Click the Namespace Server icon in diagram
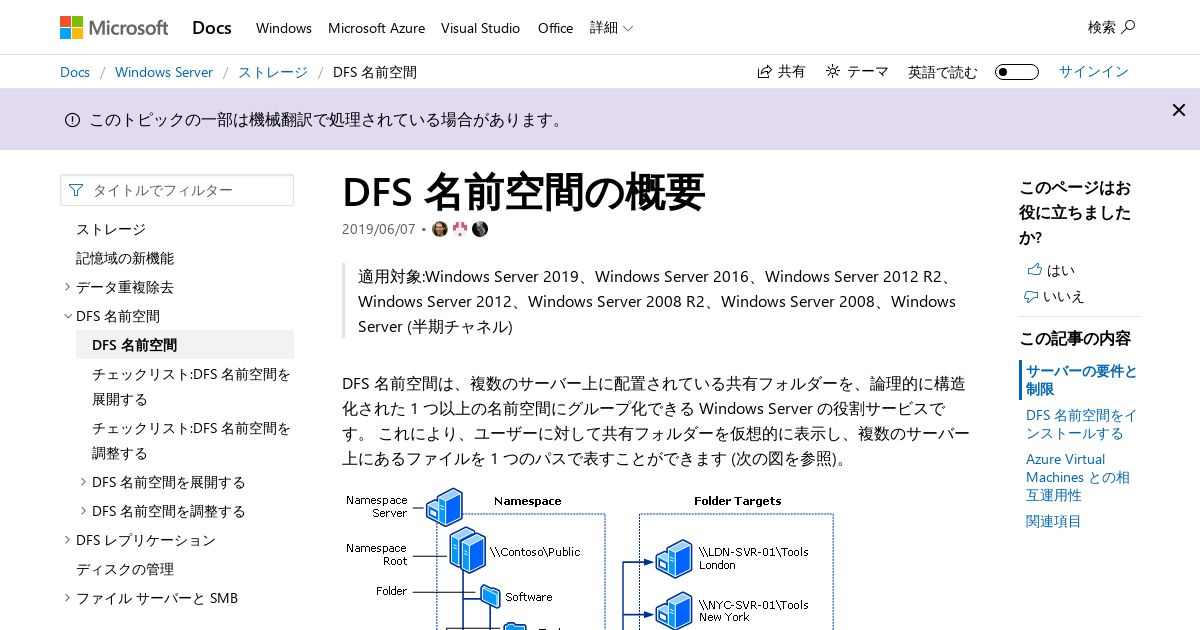Viewport: 1200px width, 630px height. tap(444, 507)
